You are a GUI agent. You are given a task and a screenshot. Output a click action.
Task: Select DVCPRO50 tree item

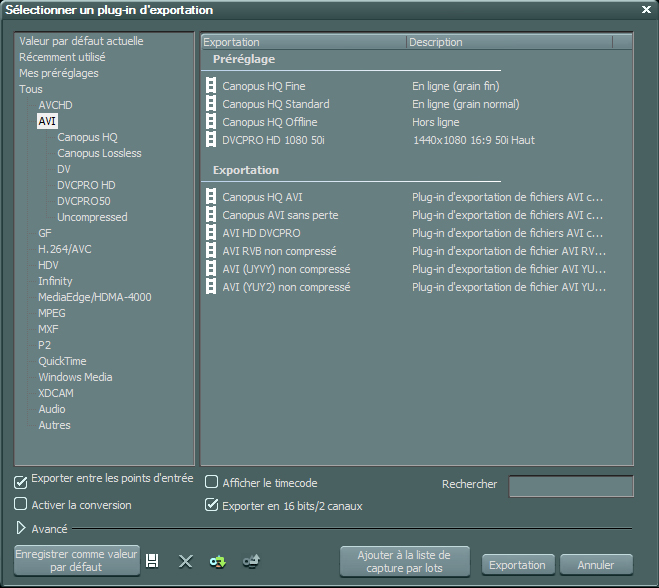[x=84, y=201]
